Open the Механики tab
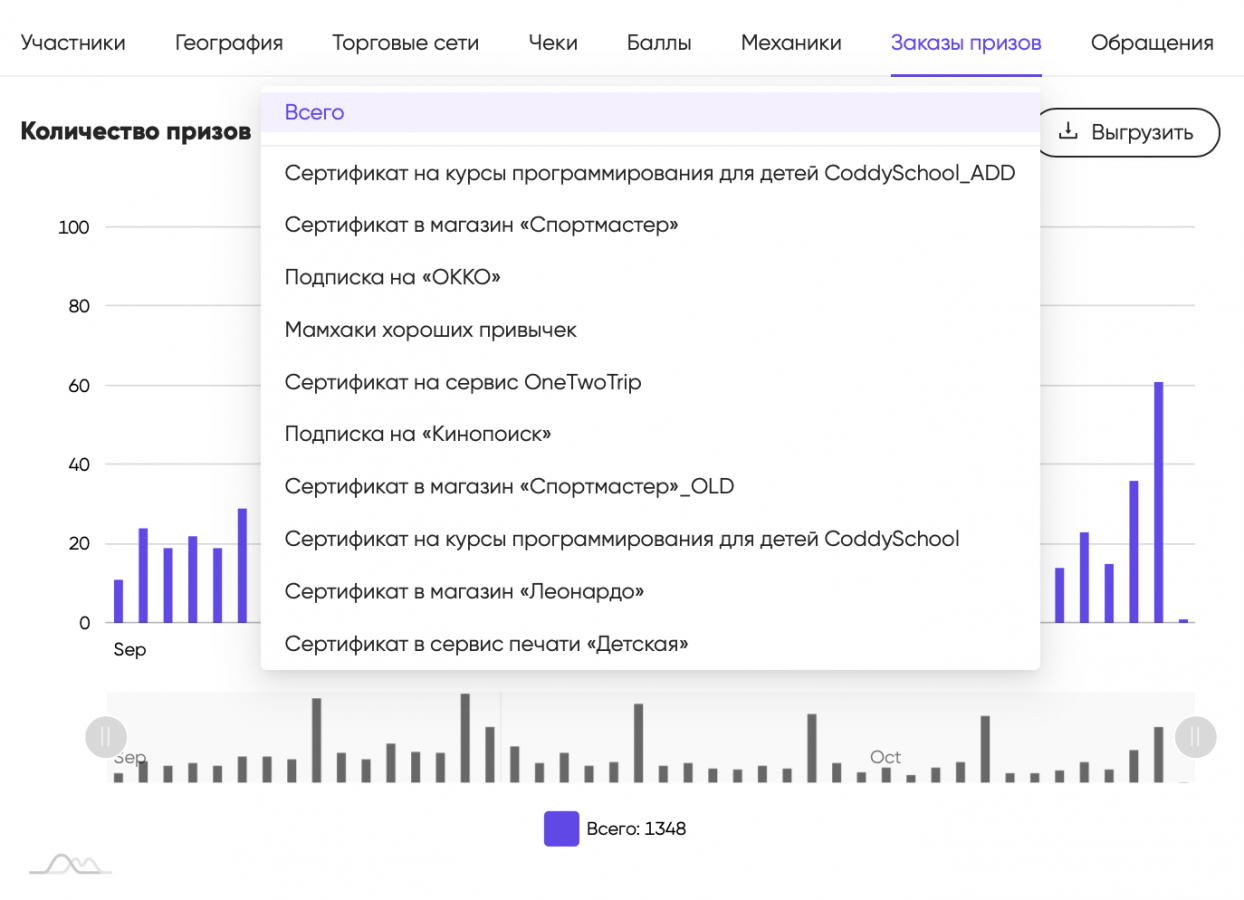 791,43
